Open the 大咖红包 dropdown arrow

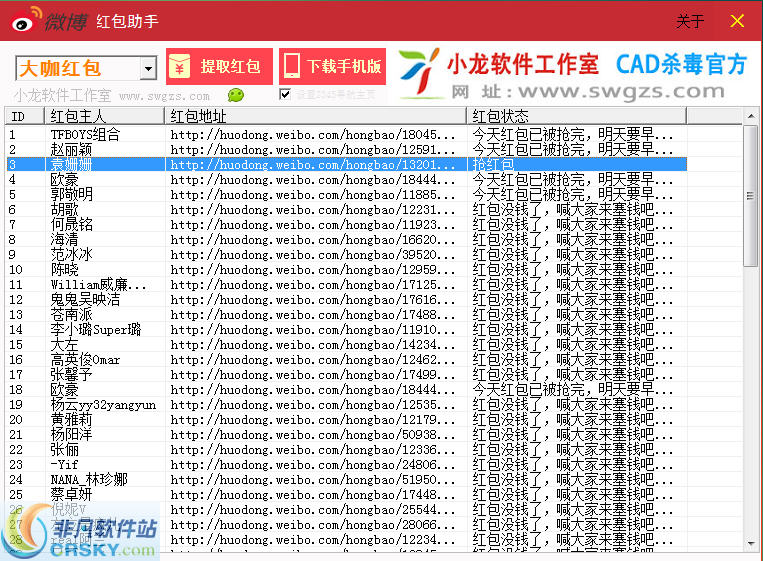[148, 68]
